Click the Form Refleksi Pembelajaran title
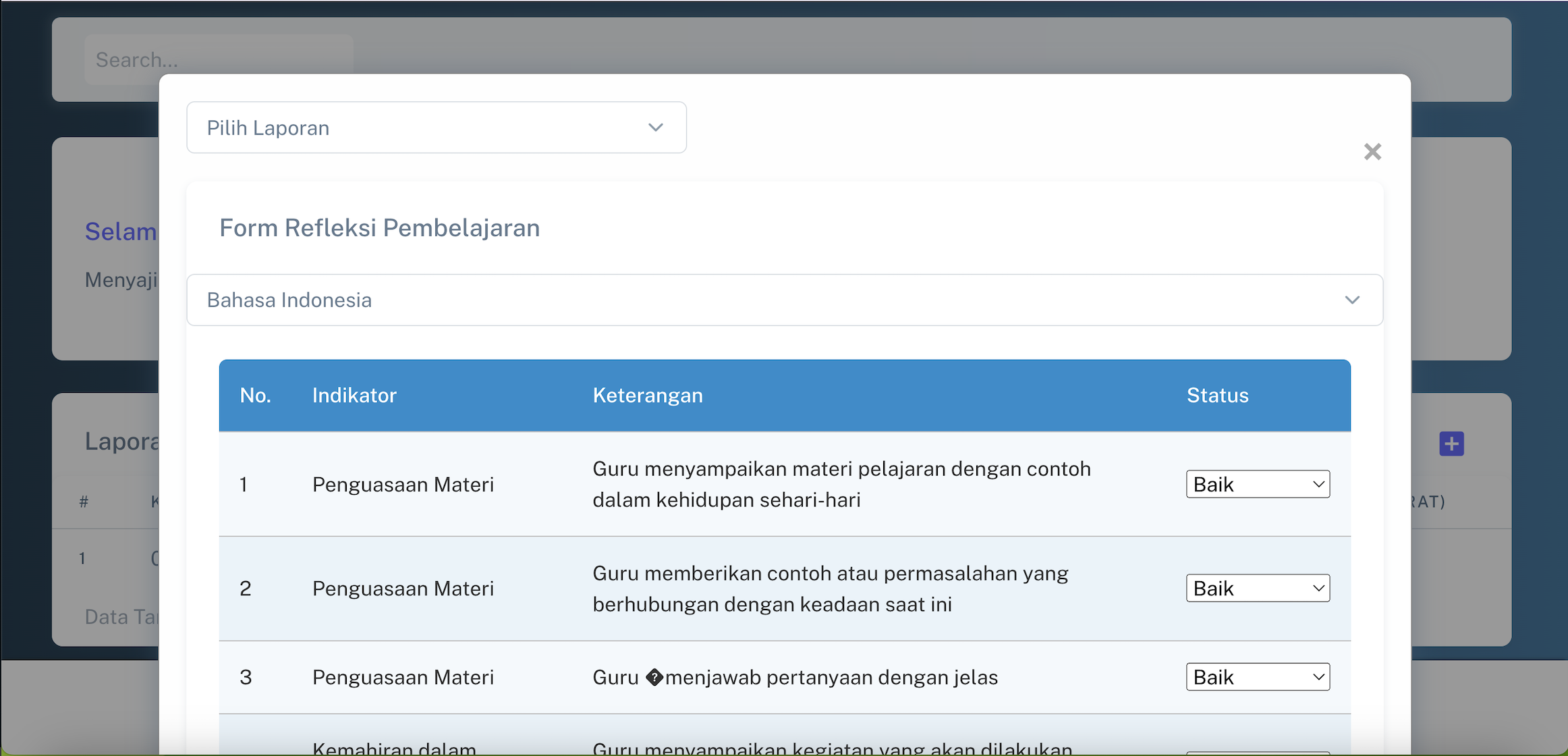Image resolution: width=1568 pixels, height=756 pixels. tap(379, 228)
